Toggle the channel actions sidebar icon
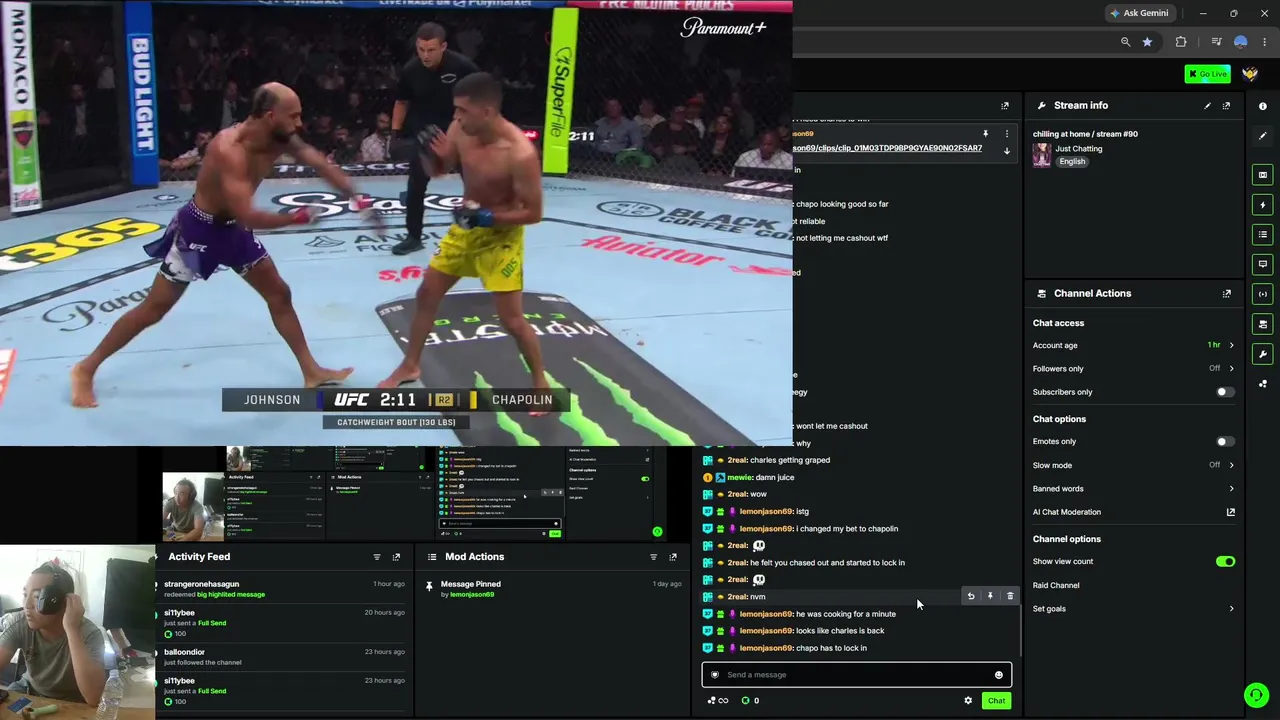 click(1263, 324)
